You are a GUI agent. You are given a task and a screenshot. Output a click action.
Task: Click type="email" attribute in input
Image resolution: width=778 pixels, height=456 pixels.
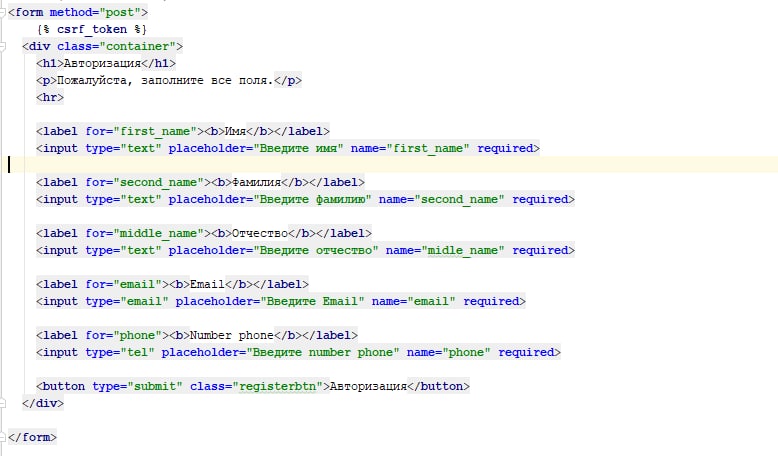(127, 301)
